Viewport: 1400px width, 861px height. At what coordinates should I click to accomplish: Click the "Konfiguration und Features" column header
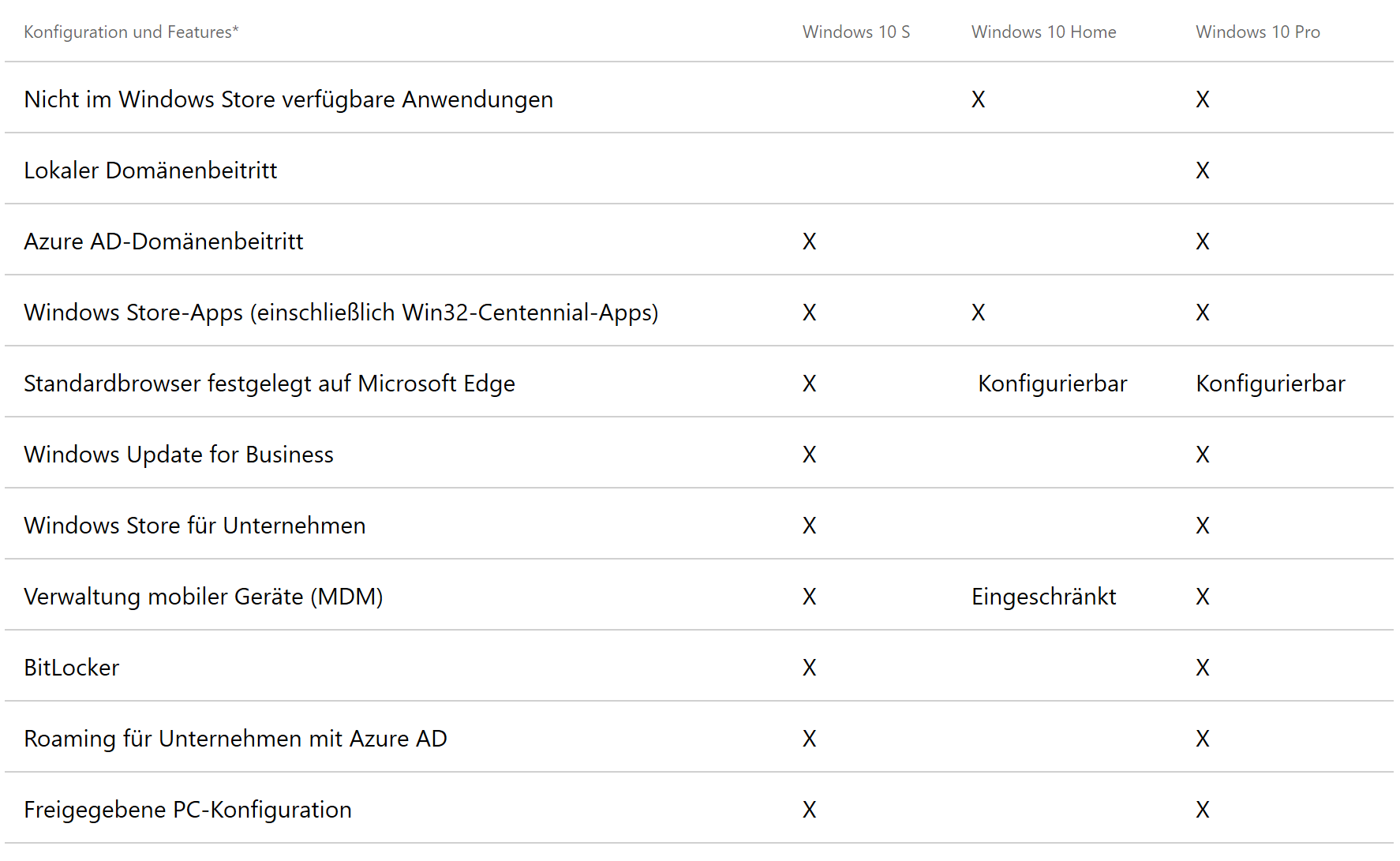(131, 32)
